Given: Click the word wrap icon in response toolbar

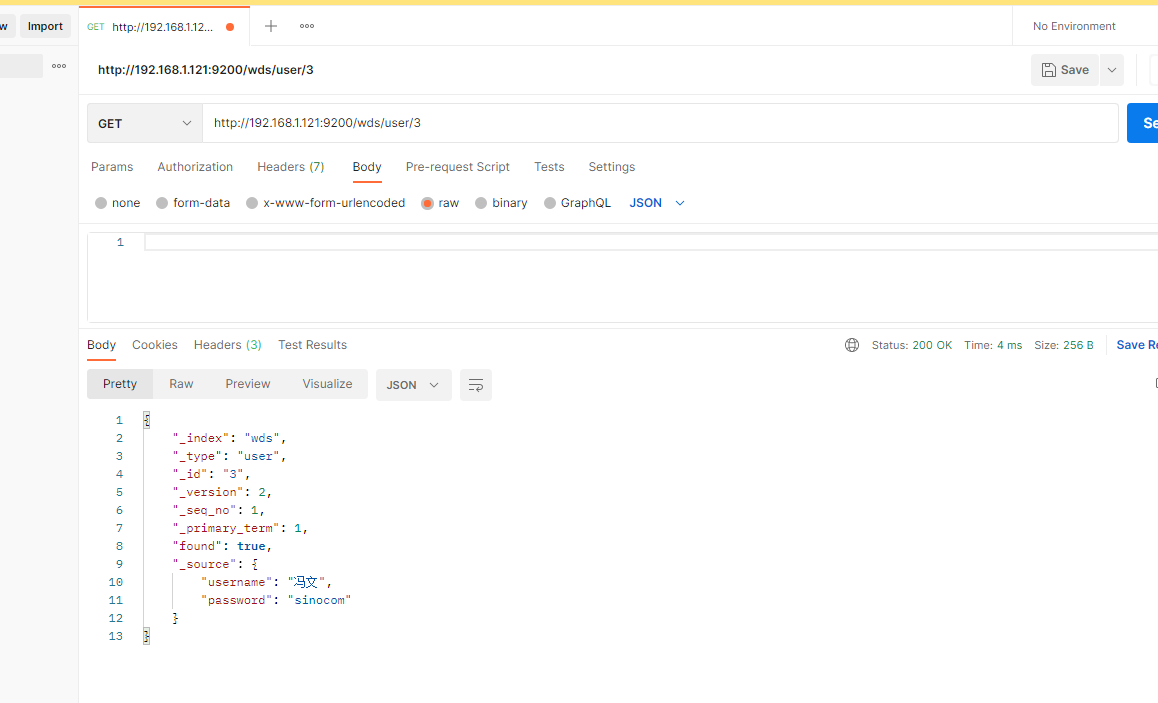Looking at the screenshot, I should coord(476,385).
